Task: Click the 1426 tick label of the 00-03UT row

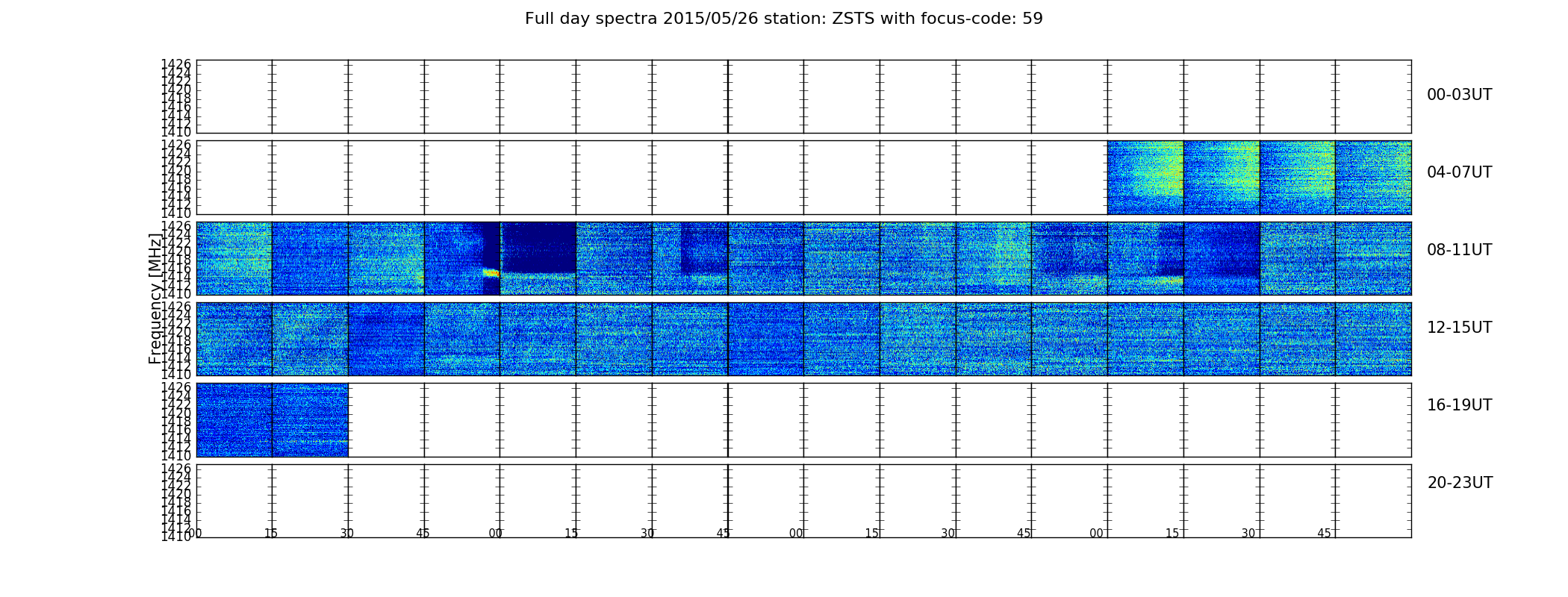Action: click(x=176, y=64)
